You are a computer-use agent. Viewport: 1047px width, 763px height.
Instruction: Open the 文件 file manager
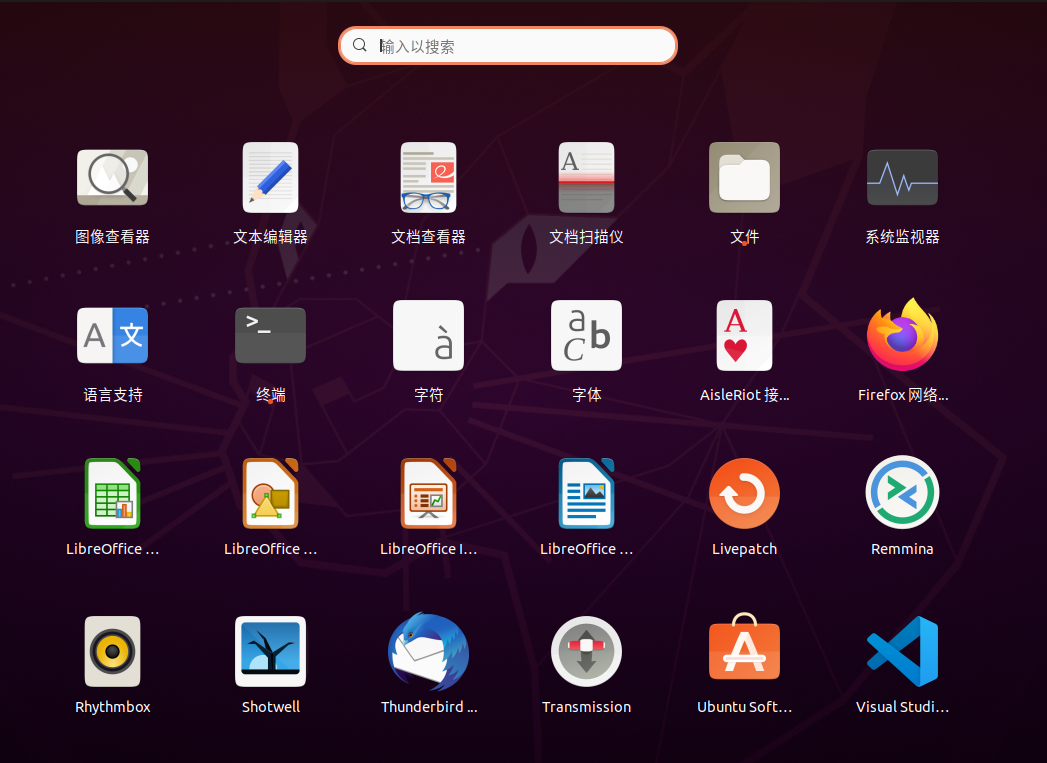[745, 178]
